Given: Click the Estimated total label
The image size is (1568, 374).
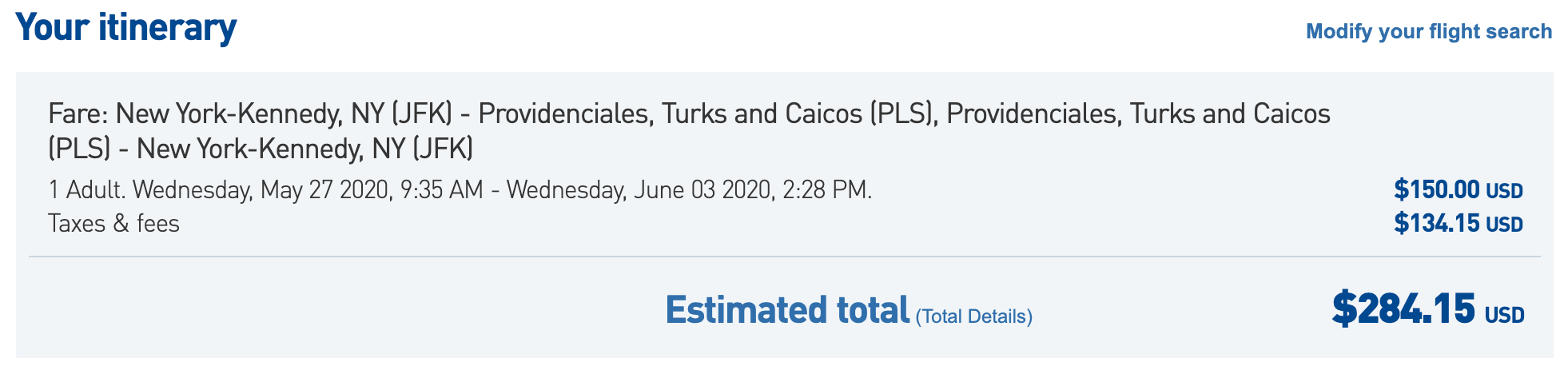Looking at the screenshot, I should (x=787, y=310).
